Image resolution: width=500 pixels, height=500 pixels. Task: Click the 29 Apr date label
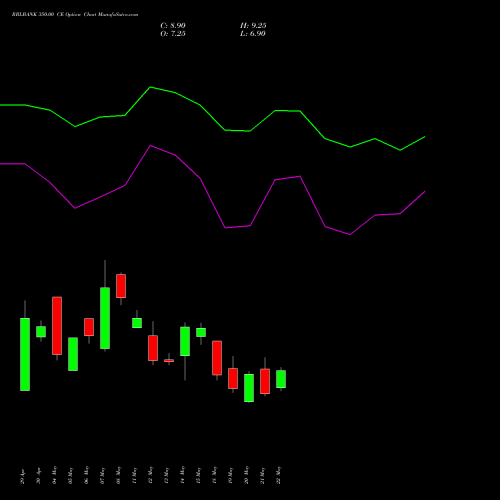point(22,477)
